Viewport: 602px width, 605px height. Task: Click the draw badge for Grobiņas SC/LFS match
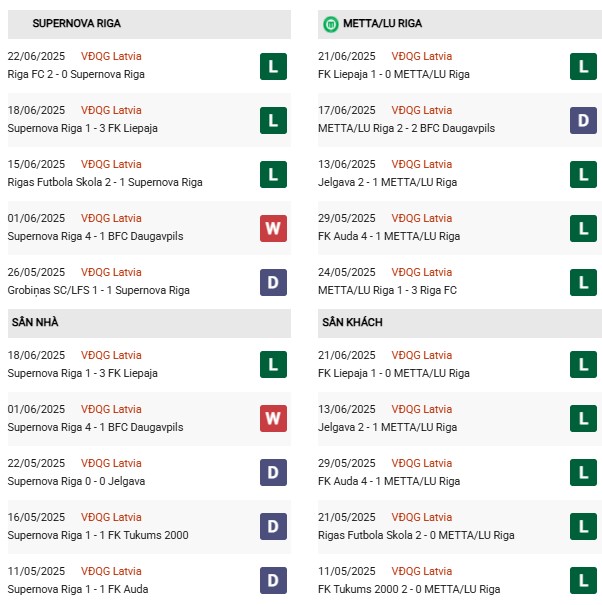(x=273, y=282)
